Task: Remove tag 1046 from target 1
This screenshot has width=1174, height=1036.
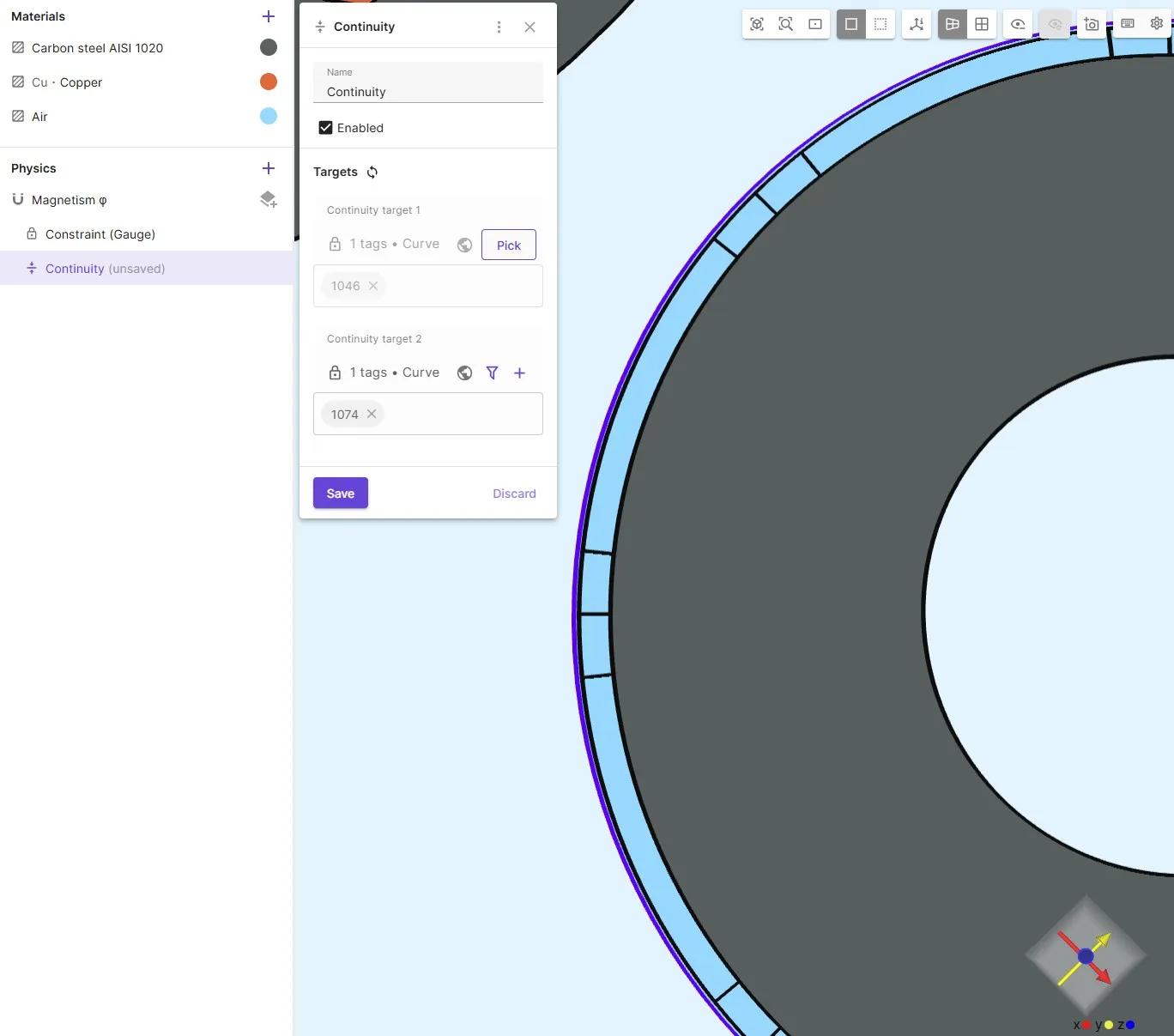Action: pyautogui.click(x=373, y=286)
